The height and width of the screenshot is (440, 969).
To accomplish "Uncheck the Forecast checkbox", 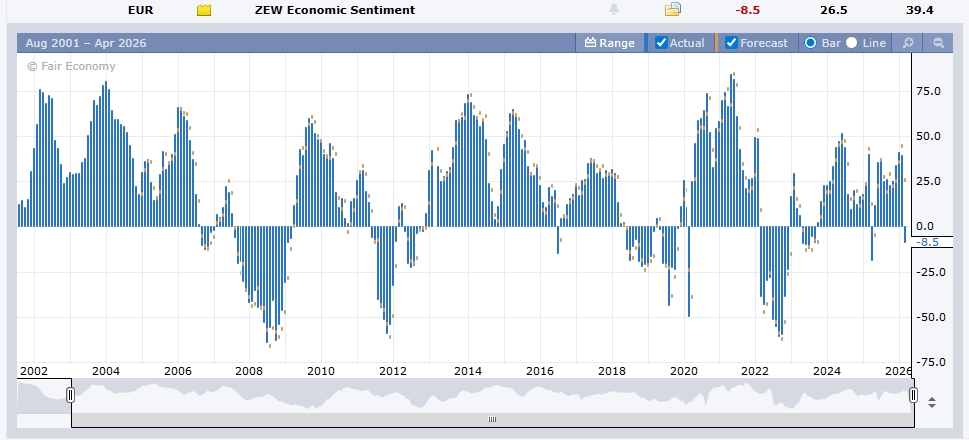I will click(731, 43).
